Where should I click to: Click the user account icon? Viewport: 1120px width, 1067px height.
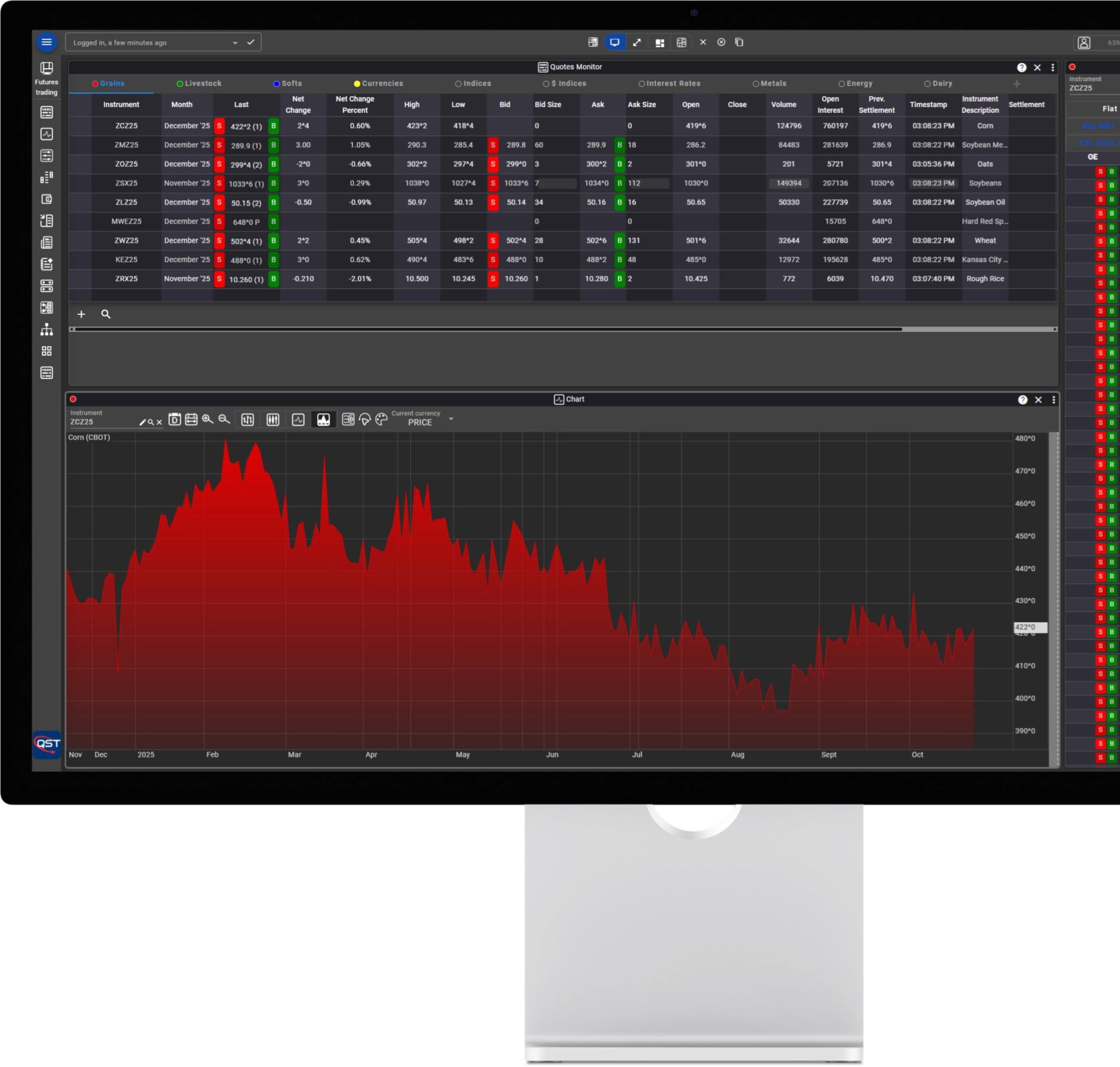pos(1083,43)
